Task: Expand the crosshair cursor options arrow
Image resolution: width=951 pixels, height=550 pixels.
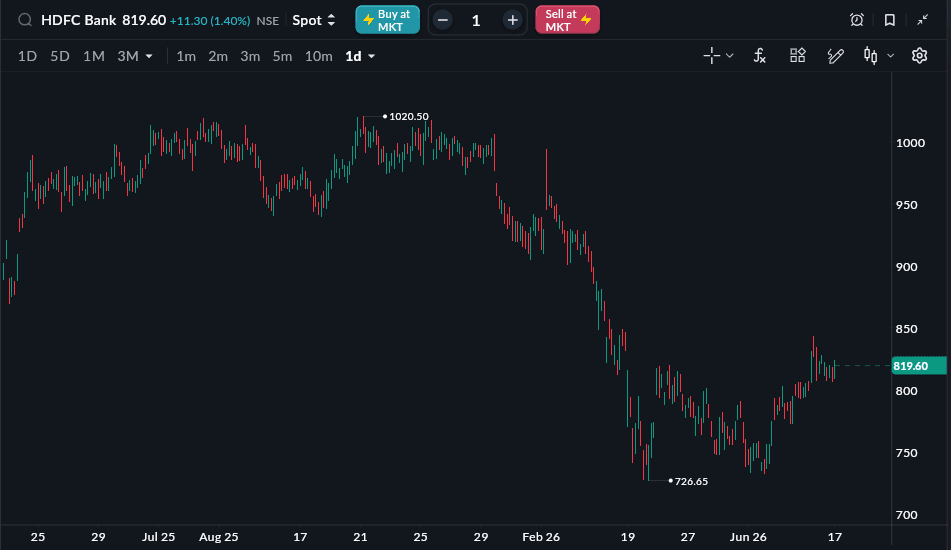Action: click(x=730, y=56)
